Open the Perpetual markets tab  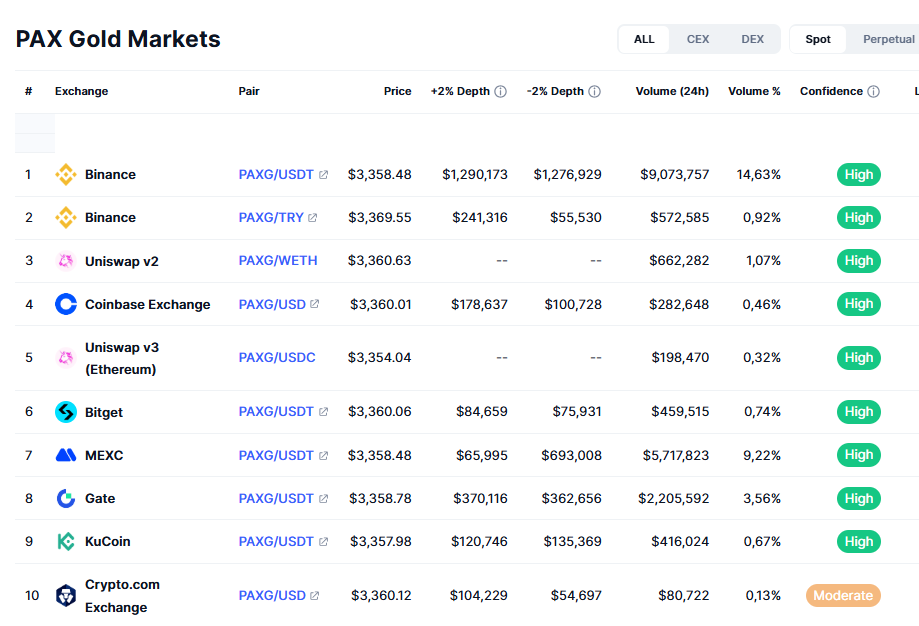click(x=888, y=39)
